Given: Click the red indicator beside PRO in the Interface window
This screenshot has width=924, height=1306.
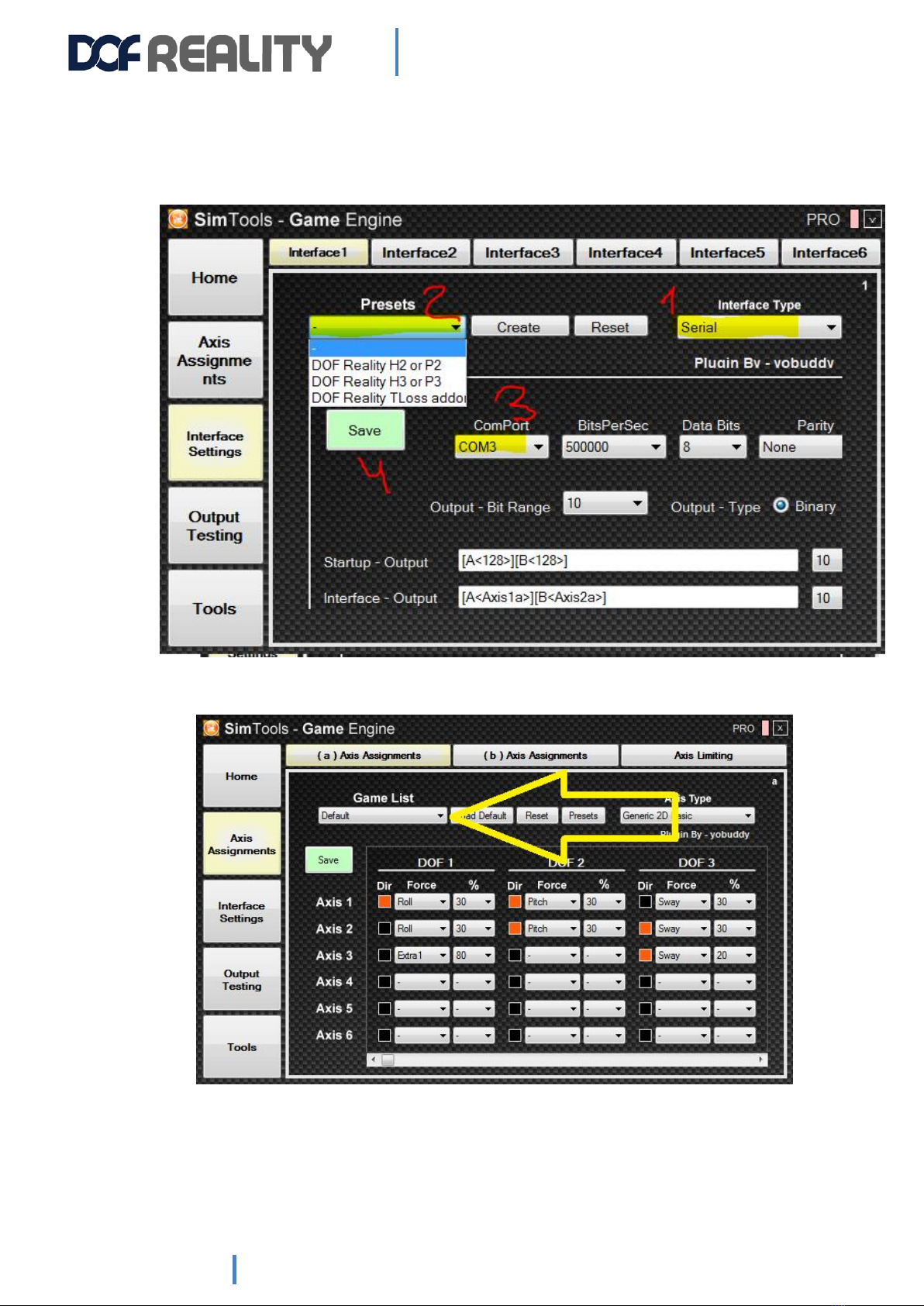Looking at the screenshot, I should click(854, 219).
